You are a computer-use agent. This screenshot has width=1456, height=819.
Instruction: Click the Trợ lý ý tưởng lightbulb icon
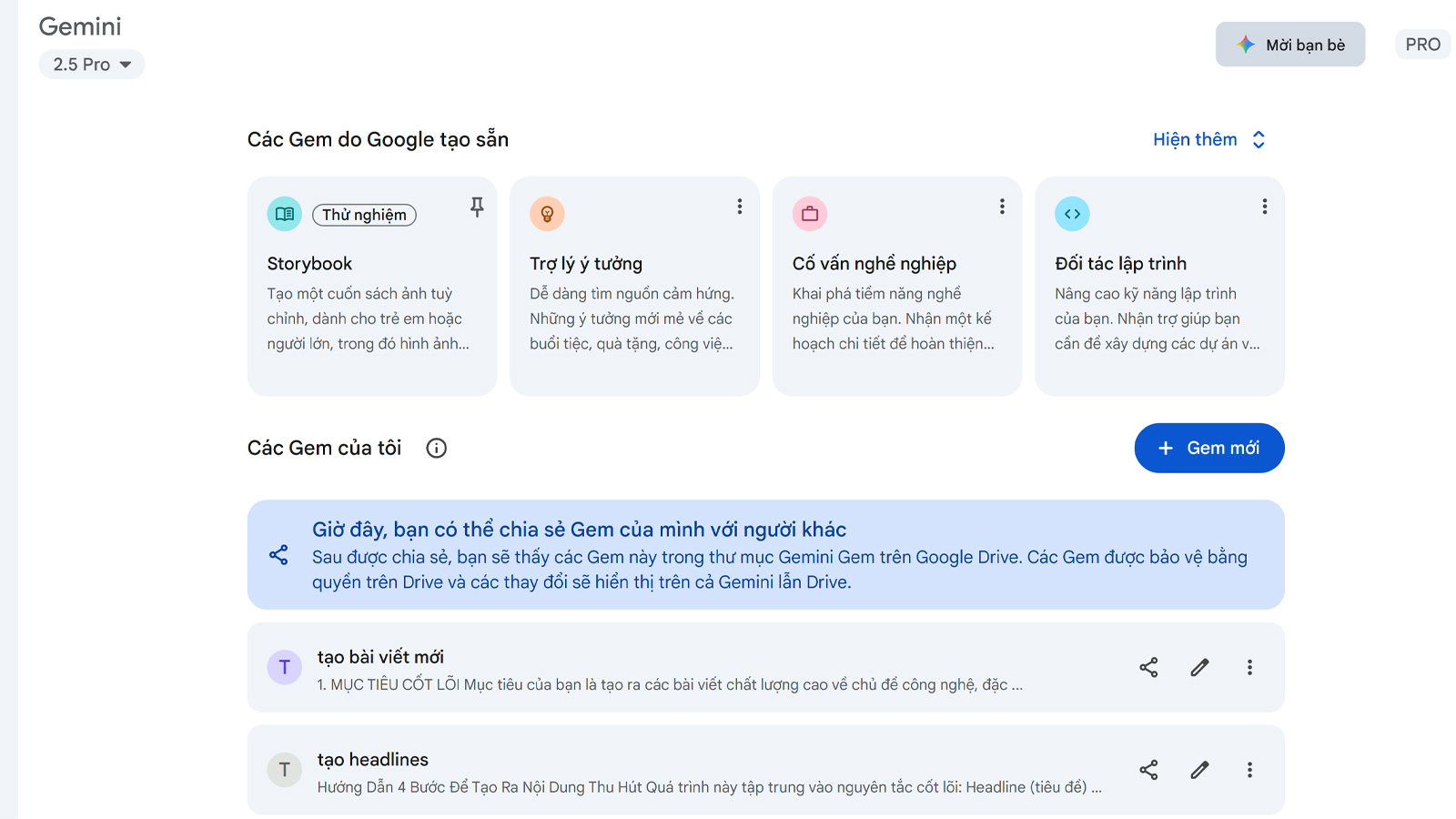[x=547, y=214]
